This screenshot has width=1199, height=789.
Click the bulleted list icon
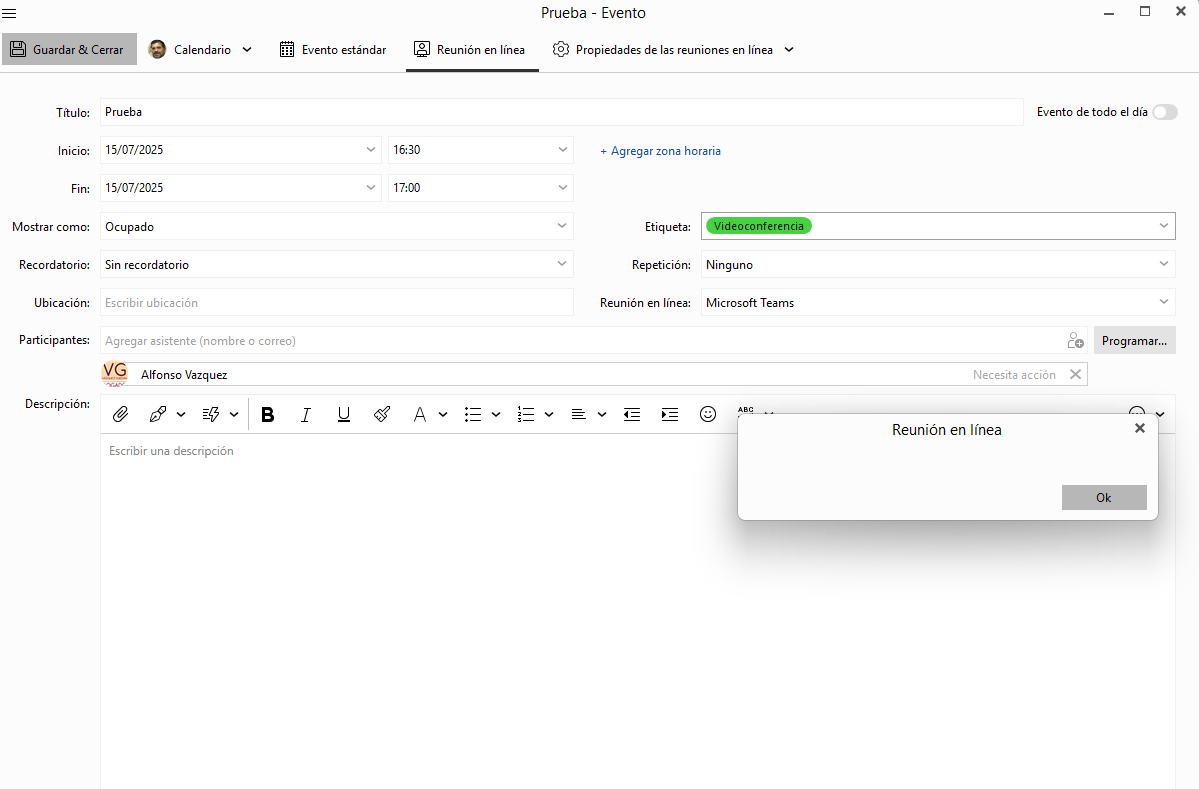tap(473, 414)
